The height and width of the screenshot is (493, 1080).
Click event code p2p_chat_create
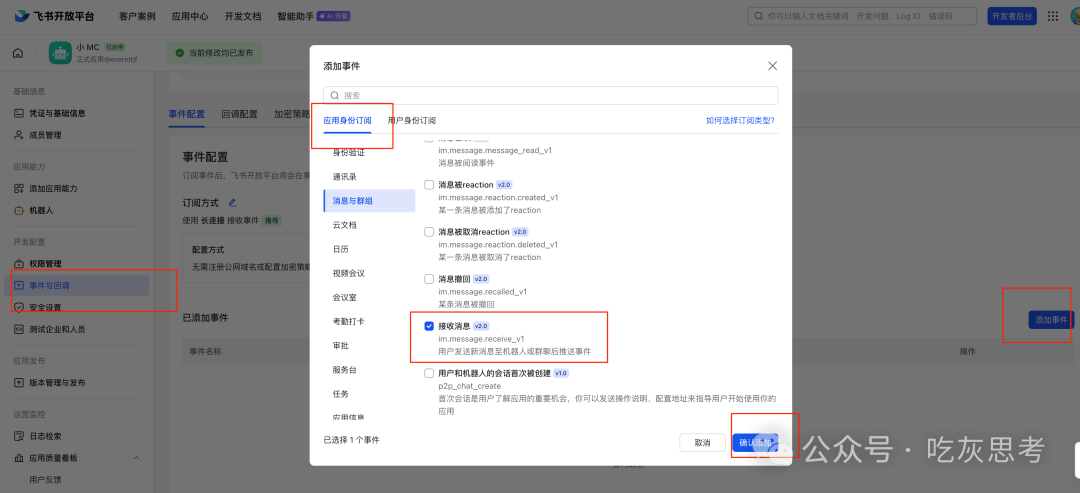pyautogui.click(x=470, y=386)
